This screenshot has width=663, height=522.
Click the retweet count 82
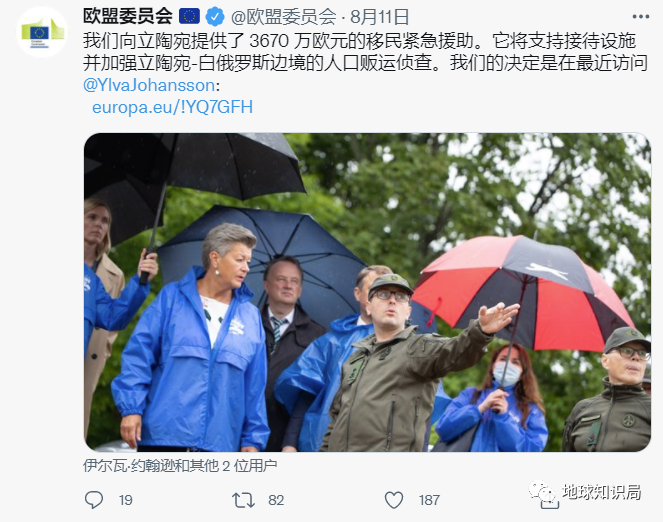click(x=276, y=500)
